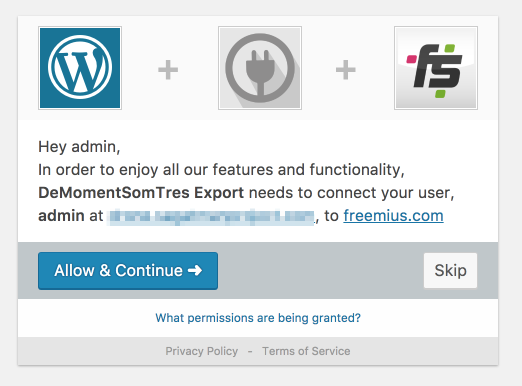Click the blurred site address text
The height and width of the screenshot is (386, 522).
coord(211,217)
